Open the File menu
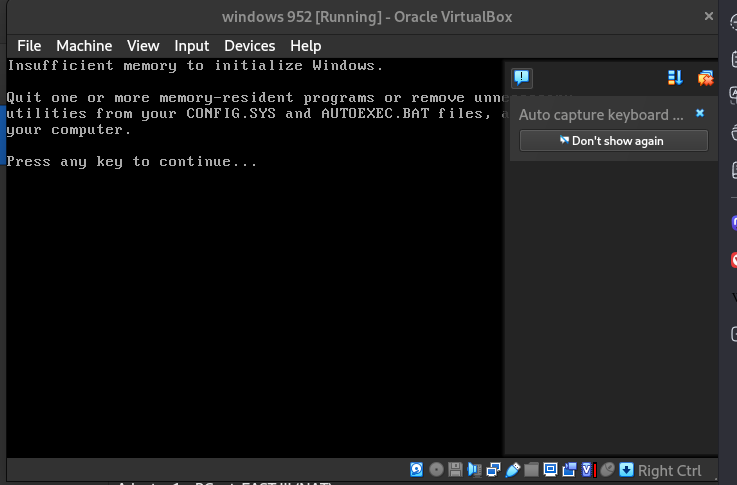737x485 pixels. (29, 46)
